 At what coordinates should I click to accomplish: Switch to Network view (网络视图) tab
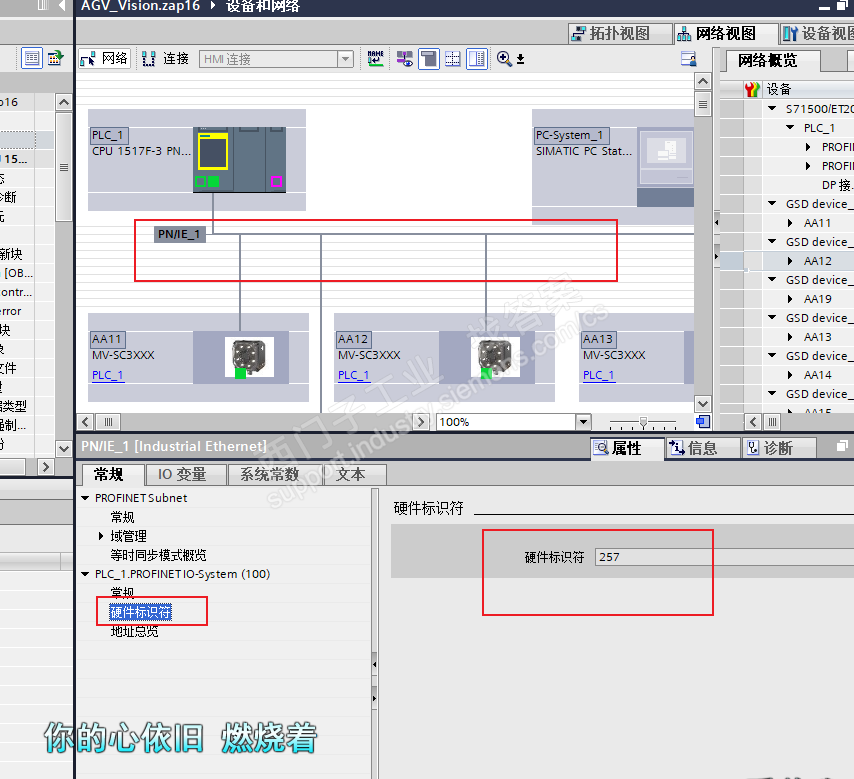(x=725, y=34)
